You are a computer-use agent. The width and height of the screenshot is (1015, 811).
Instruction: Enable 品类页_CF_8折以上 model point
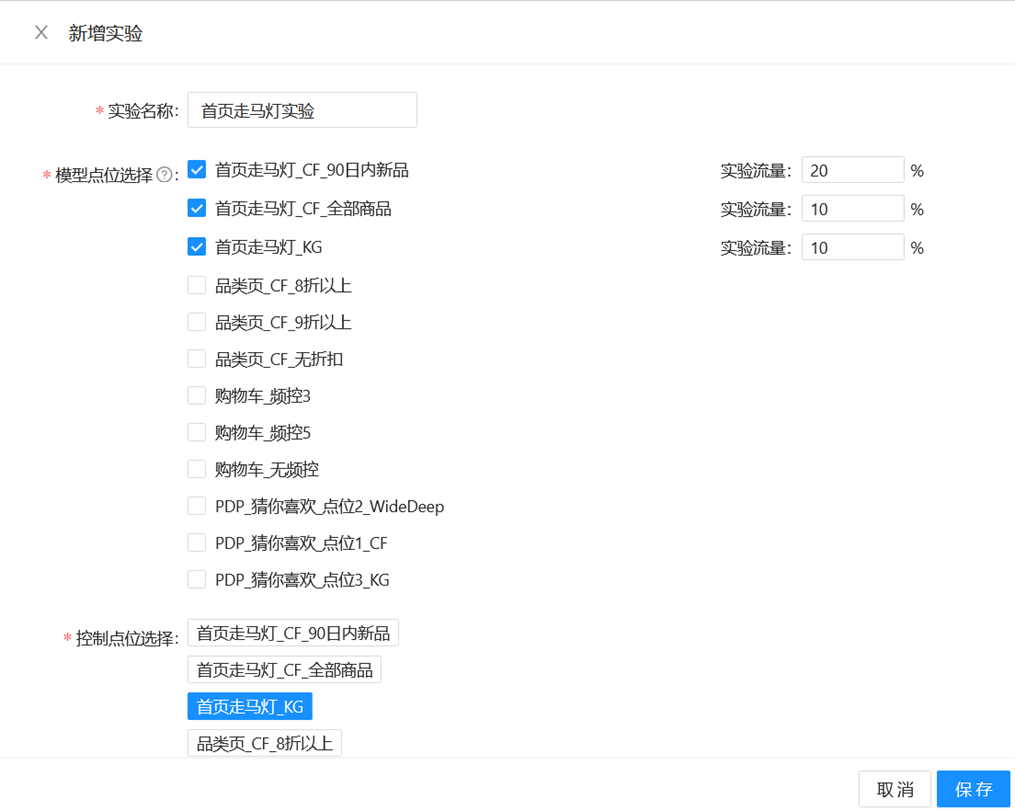click(x=197, y=285)
